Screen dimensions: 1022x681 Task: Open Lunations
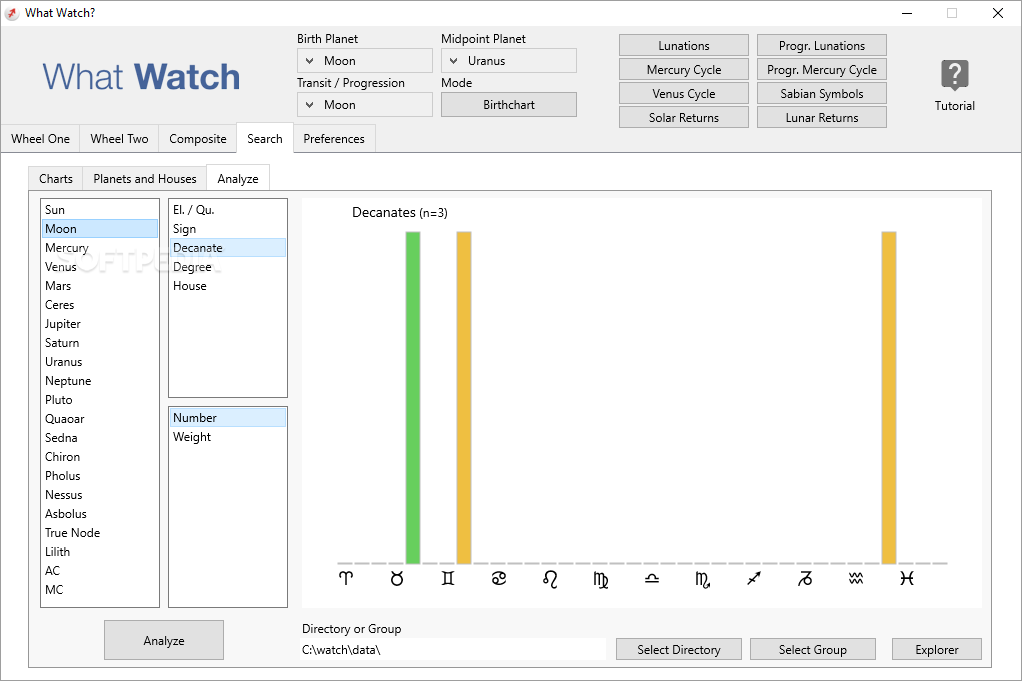click(684, 46)
